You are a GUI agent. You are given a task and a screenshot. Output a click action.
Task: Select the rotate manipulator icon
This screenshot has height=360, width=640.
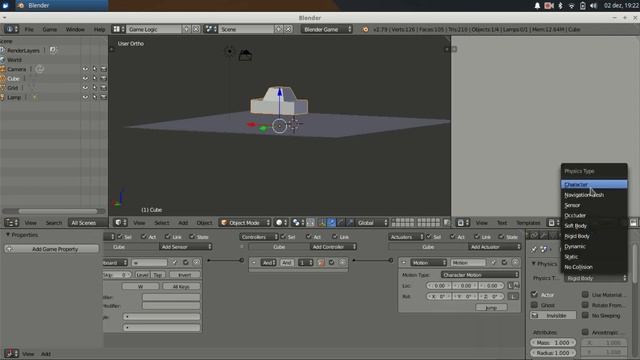(341, 222)
